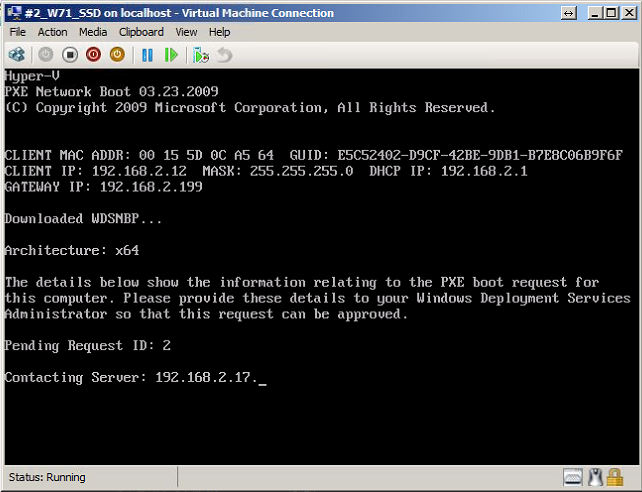642x492 pixels.
Task: Click the DHCP IP 192.168.2.1 text
Action: [x=448, y=171]
